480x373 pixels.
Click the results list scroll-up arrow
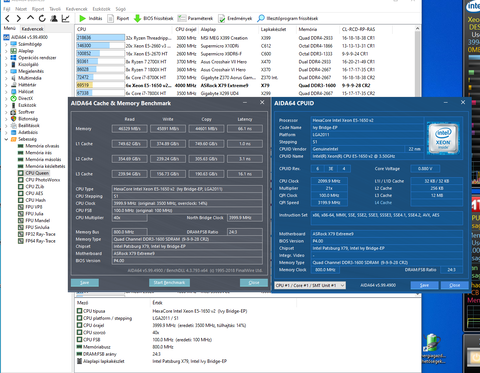pyautogui.click(x=417, y=29)
